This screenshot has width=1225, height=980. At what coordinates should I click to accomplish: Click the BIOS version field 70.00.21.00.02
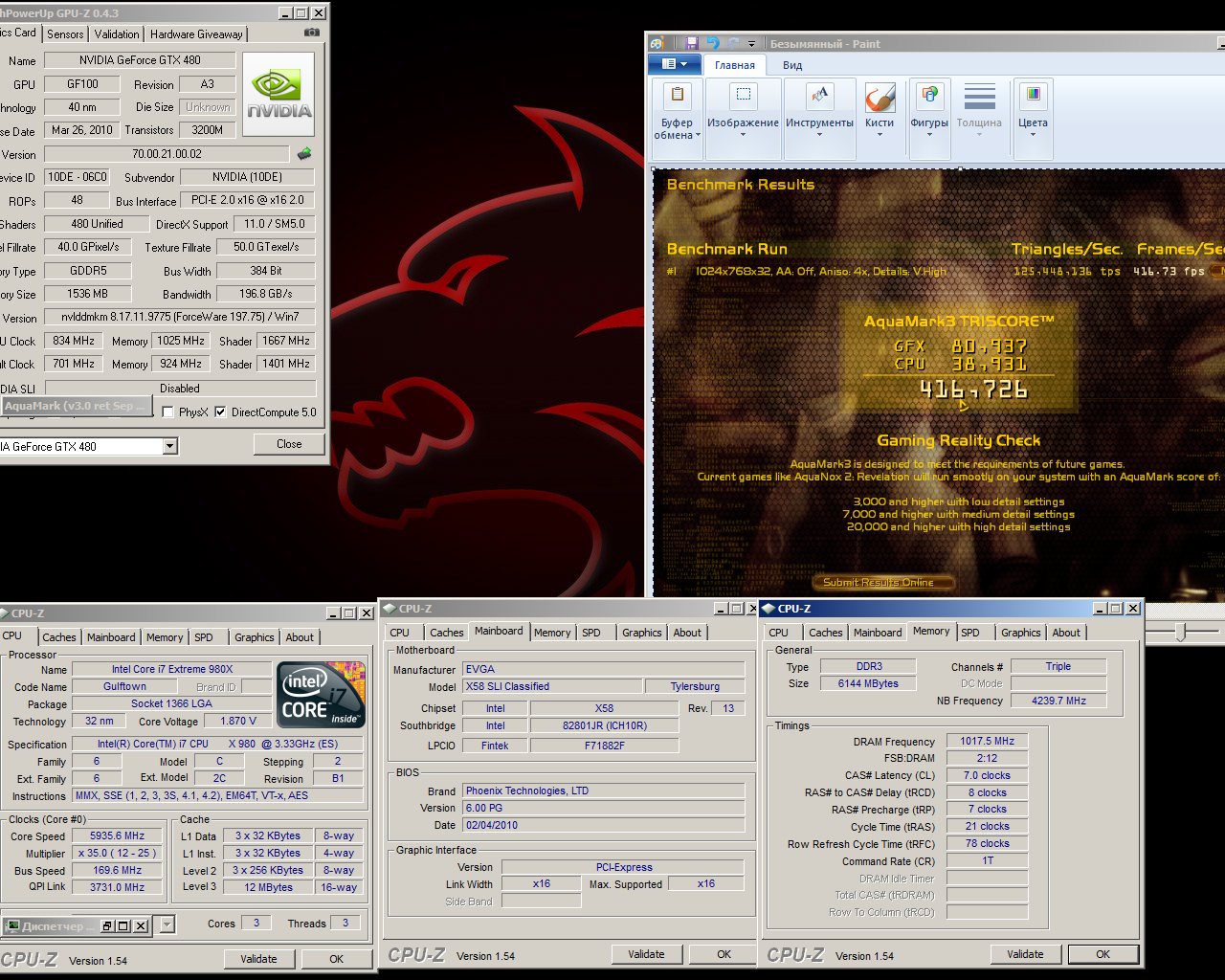click(x=167, y=154)
